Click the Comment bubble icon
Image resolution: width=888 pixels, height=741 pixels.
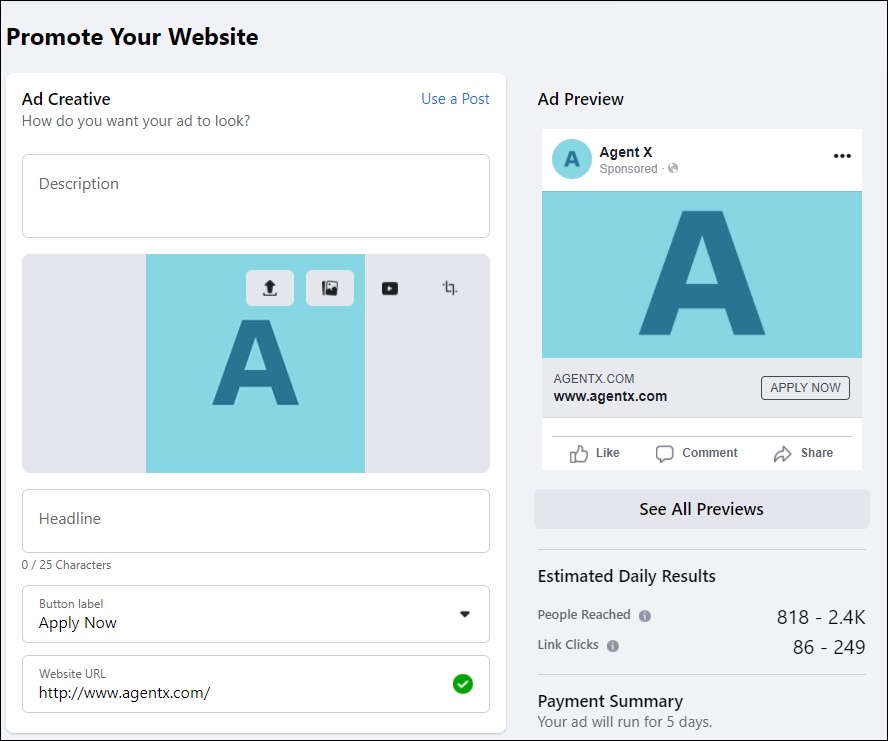[x=665, y=454]
